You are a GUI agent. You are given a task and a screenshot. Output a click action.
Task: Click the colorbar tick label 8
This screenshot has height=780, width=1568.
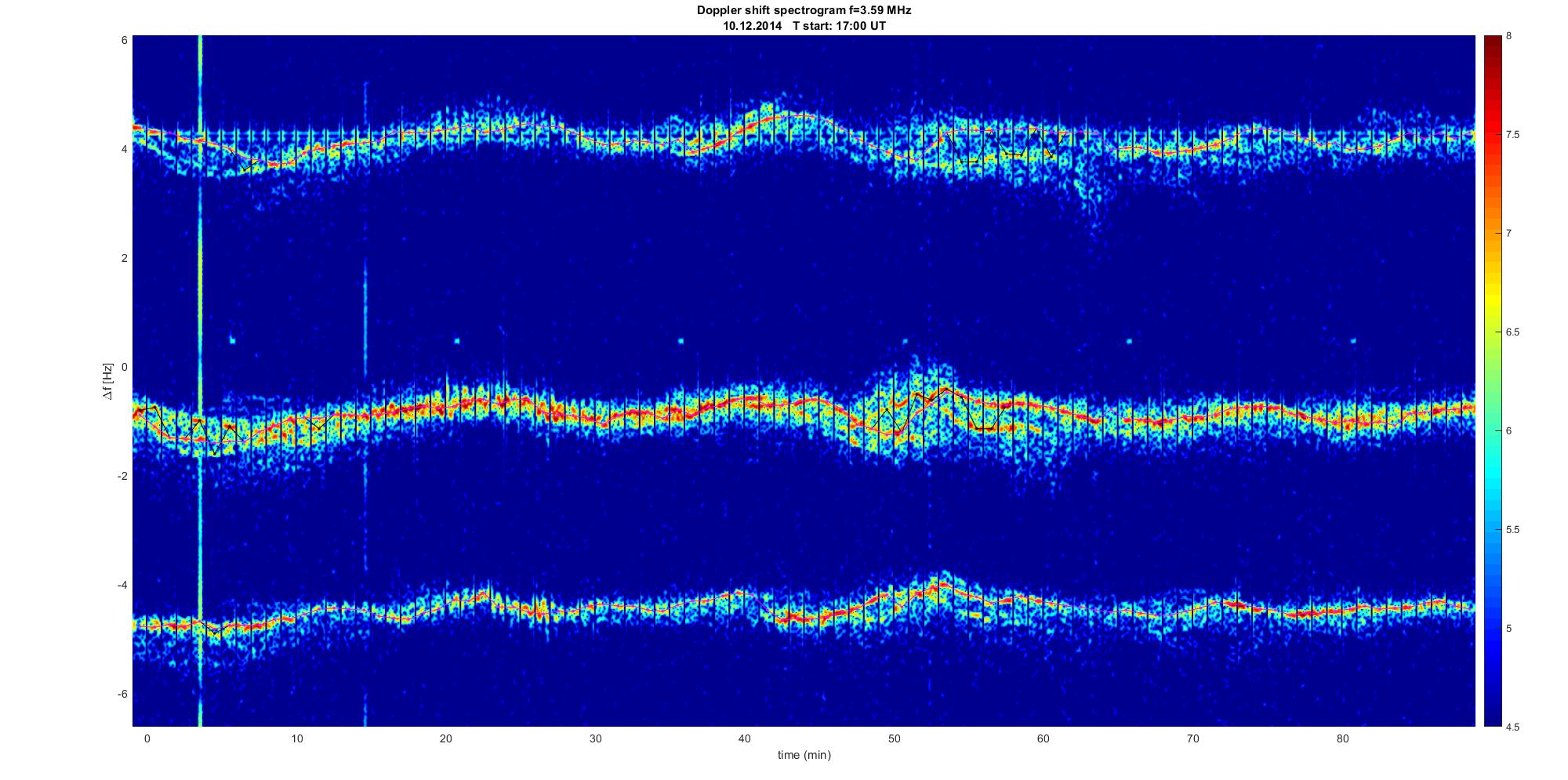(1509, 36)
